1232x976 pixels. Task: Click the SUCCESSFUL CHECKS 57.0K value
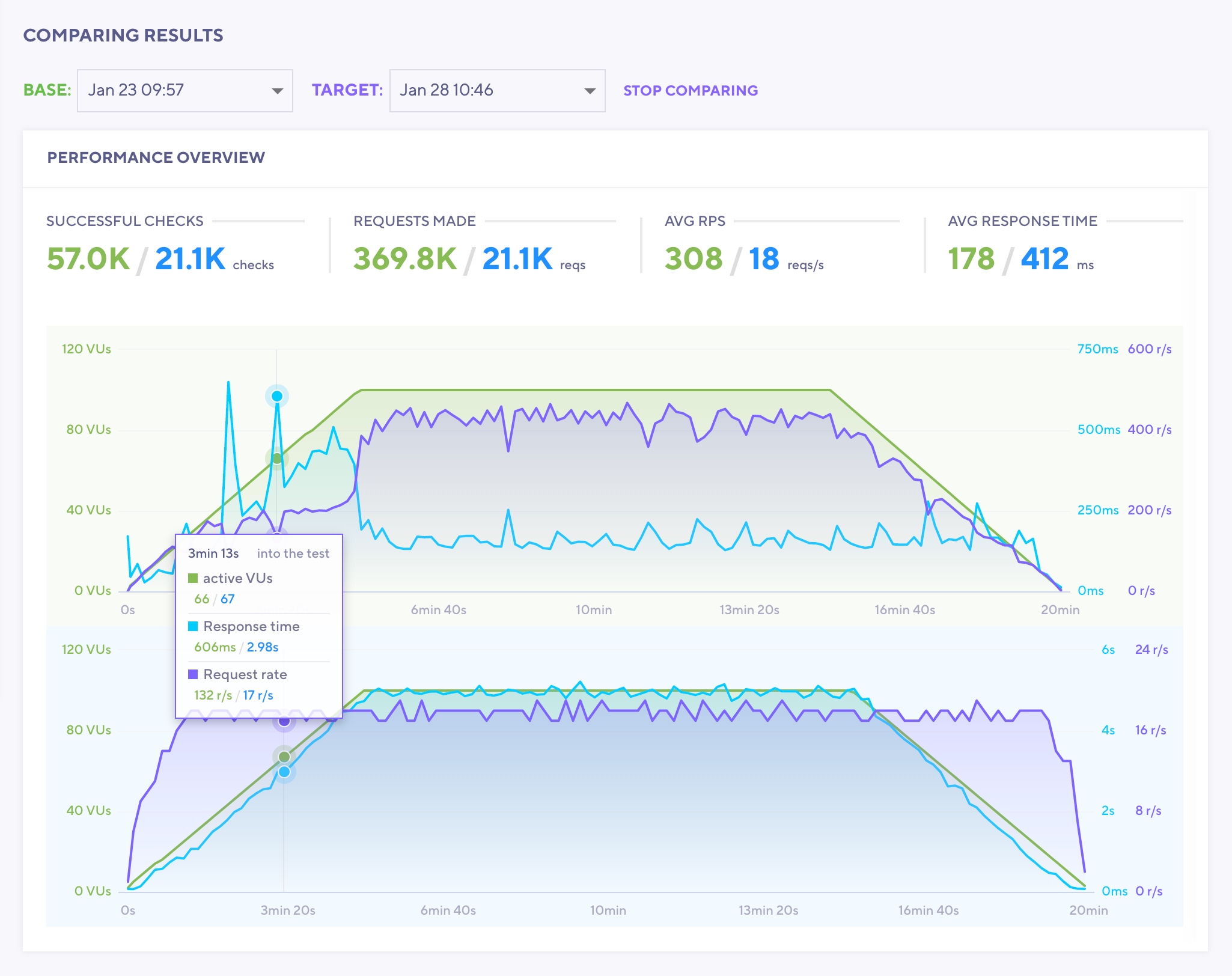(88, 259)
